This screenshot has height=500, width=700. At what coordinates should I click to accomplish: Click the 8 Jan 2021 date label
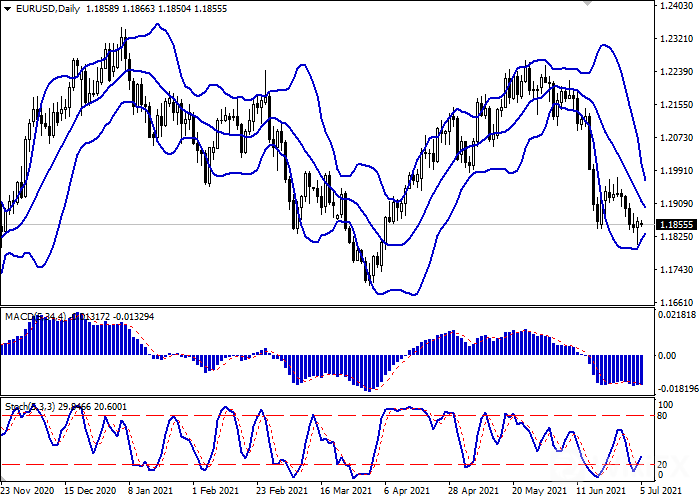(155, 492)
